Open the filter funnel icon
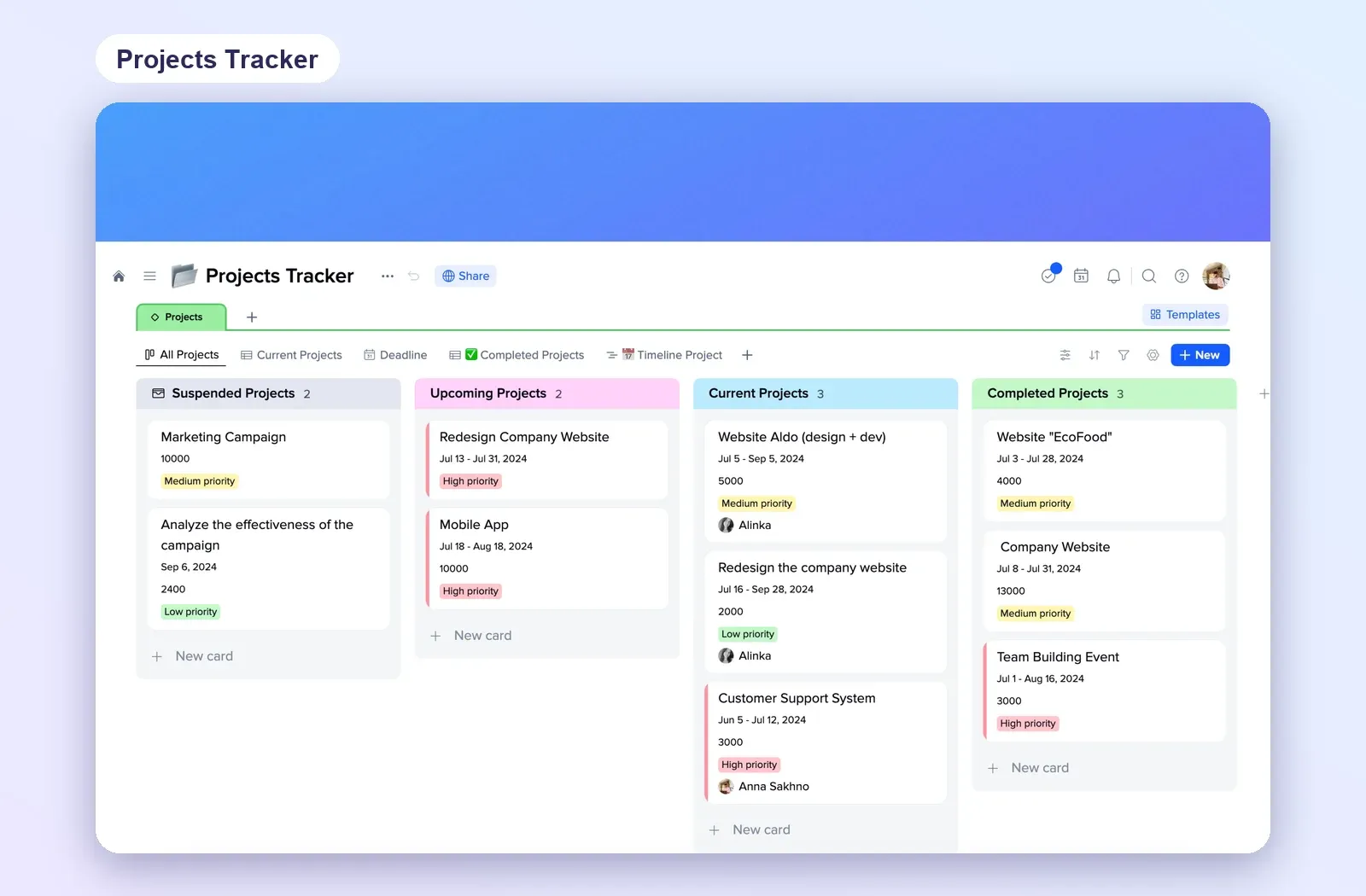 [x=1124, y=355]
